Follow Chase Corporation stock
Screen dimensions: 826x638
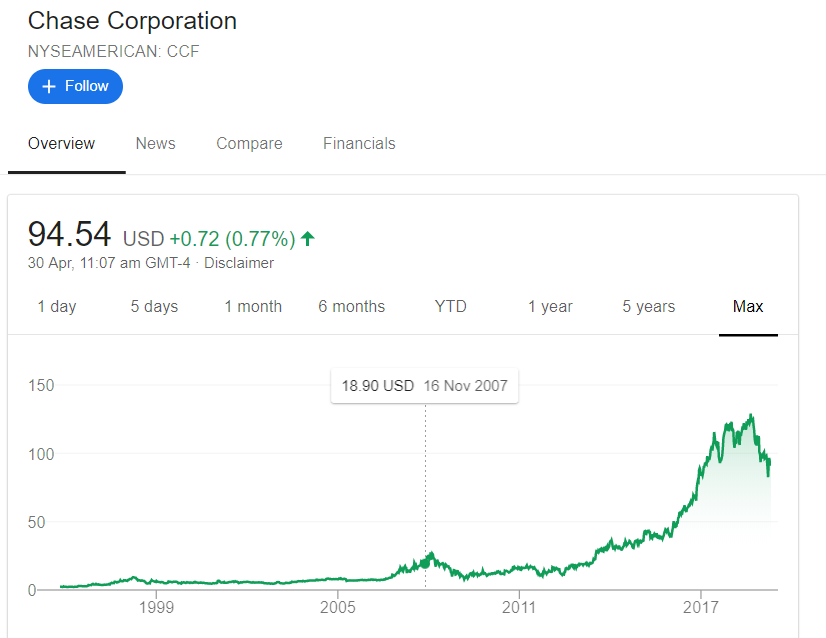75,87
